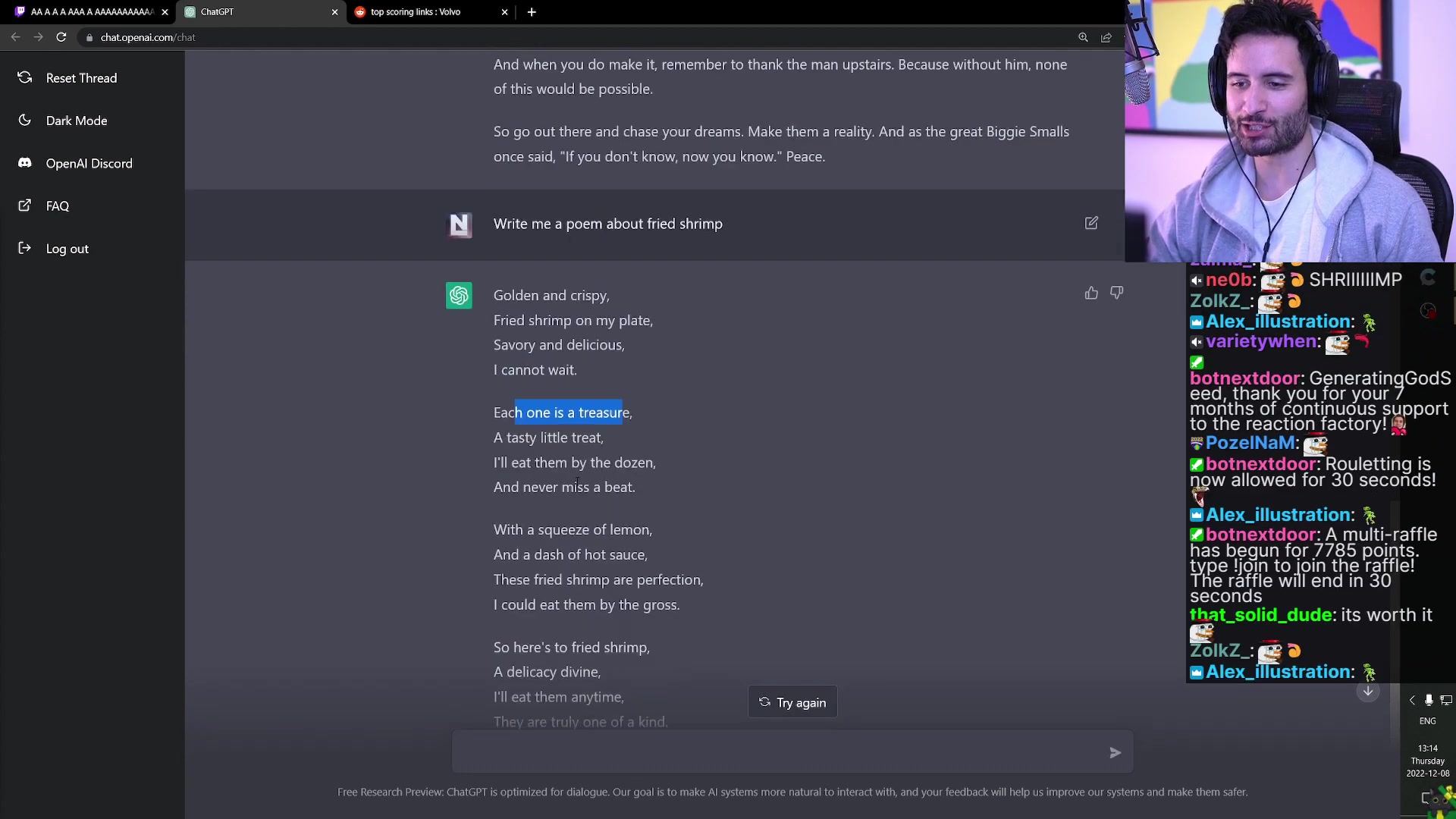Click chat username varietywhen
1456x819 pixels.
coord(1260,341)
